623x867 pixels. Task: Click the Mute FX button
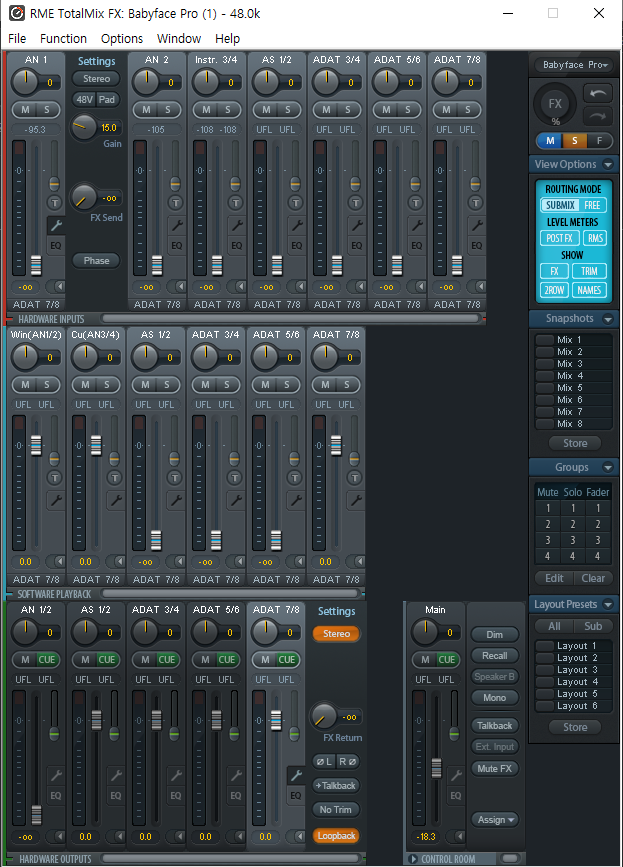(495, 768)
